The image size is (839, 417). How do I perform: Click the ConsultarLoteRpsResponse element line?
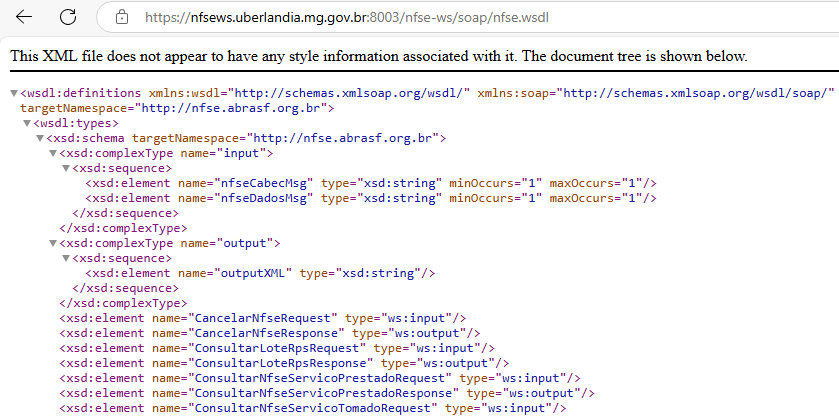point(284,363)
